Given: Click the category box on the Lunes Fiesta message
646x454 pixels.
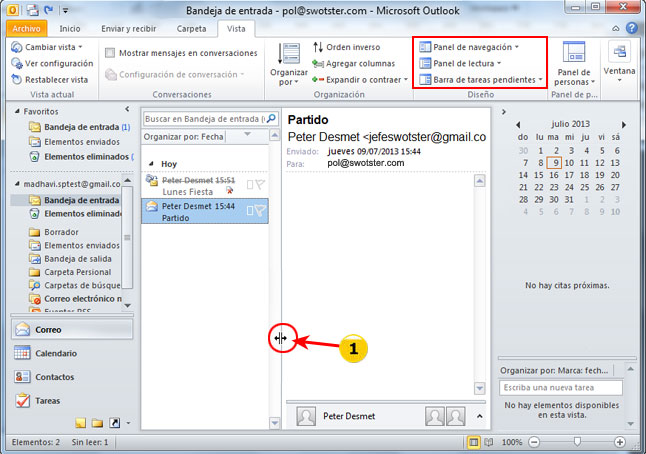Looking at the screenshot, I should (x=250, y=184).
